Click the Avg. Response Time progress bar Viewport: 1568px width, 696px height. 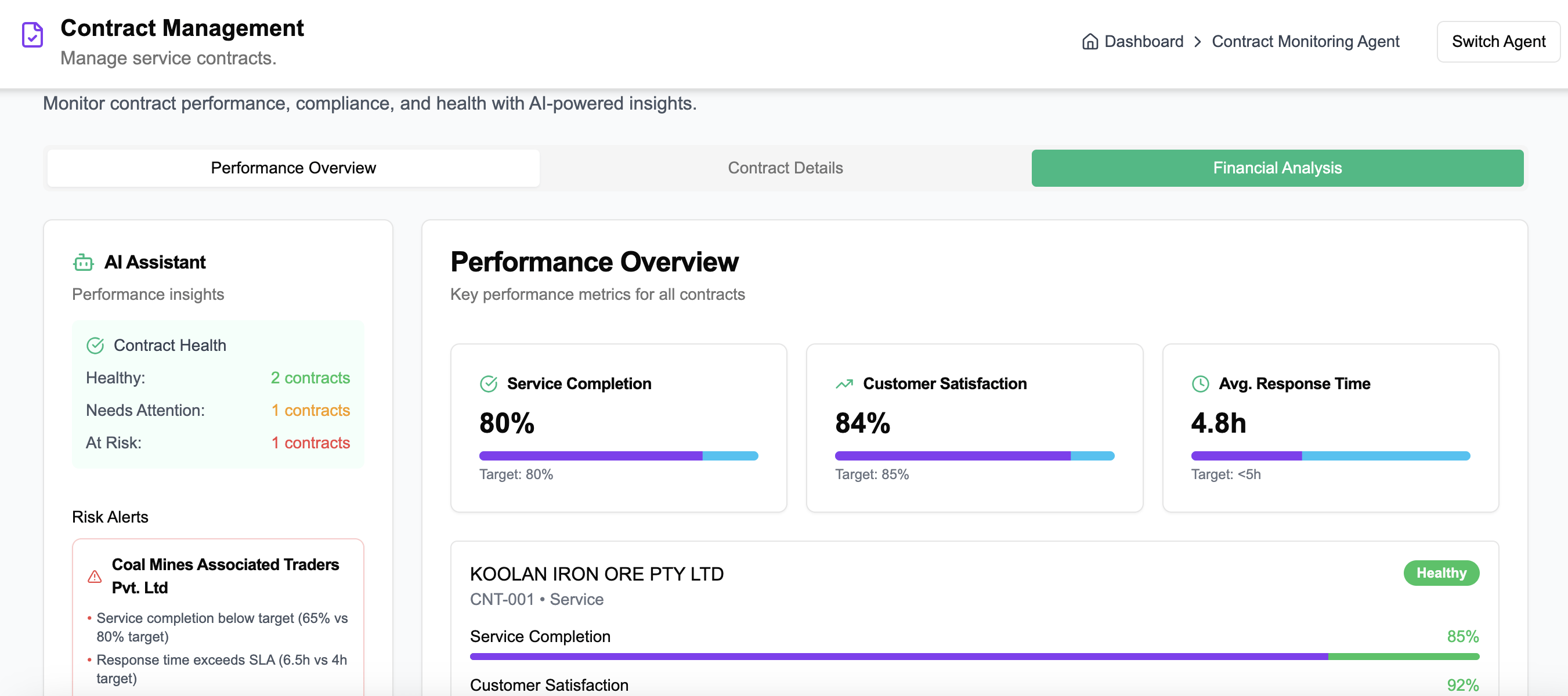click(1330, 456)
